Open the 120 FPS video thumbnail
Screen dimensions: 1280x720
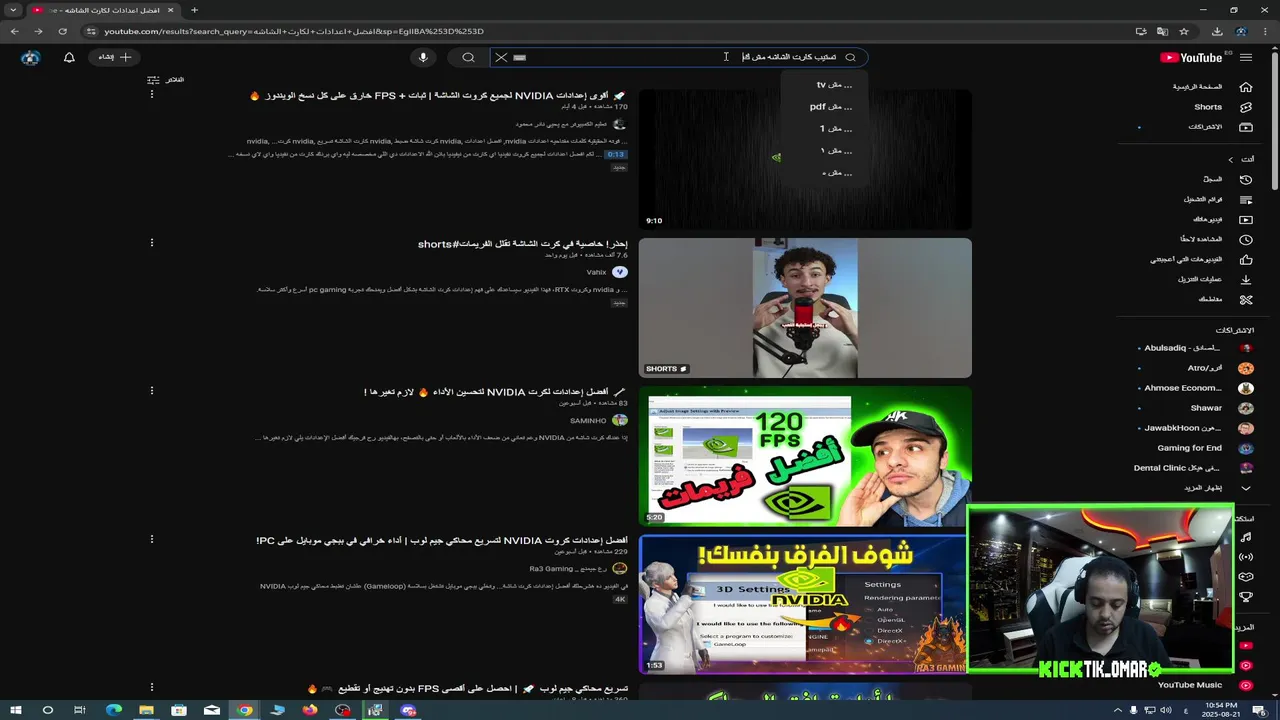pos(805,456)
